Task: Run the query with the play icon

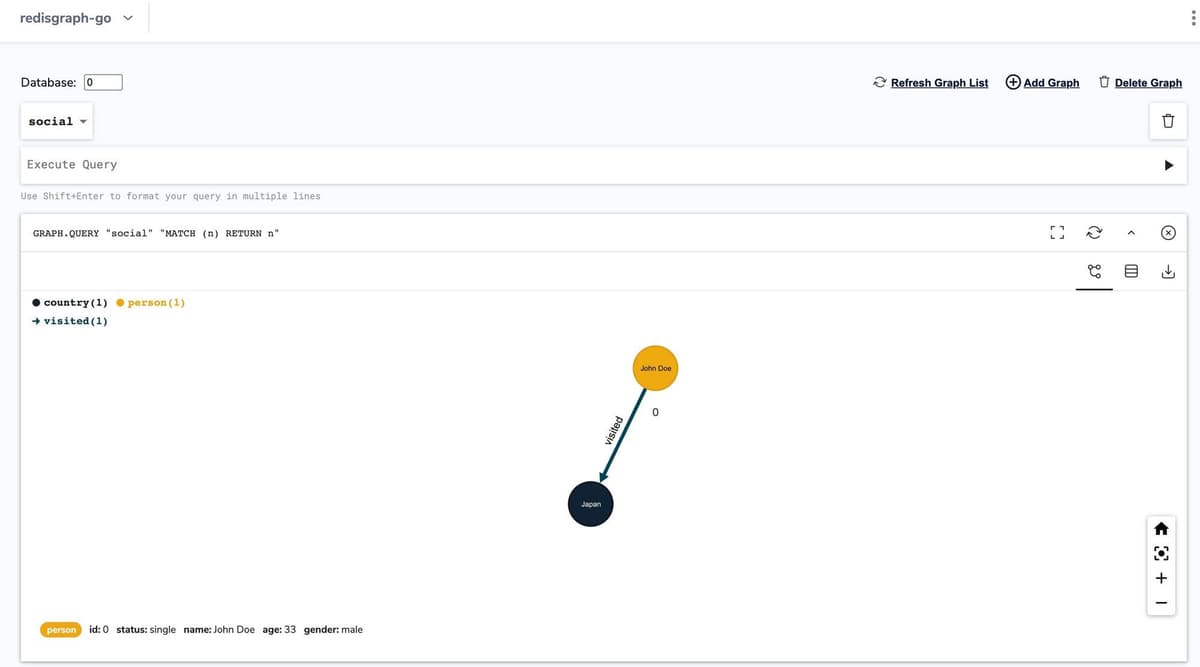Action: pos(1168,166)
